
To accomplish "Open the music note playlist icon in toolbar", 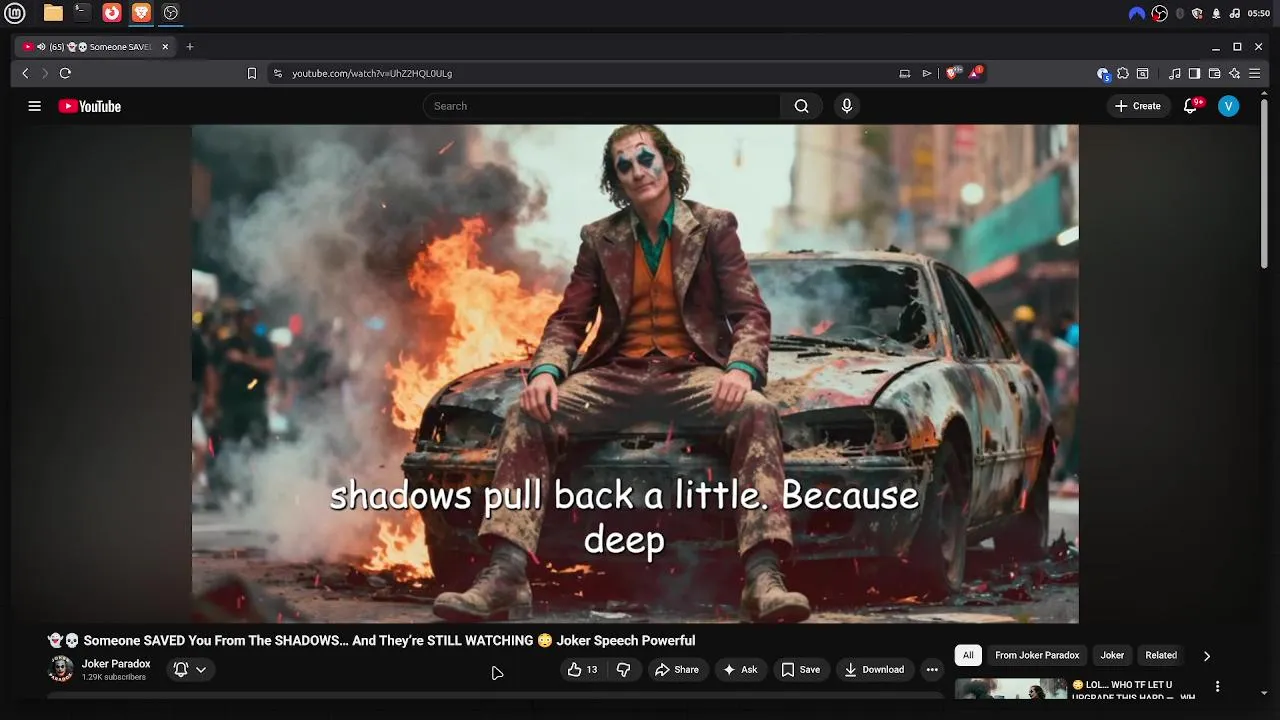I will [1175, 73].
